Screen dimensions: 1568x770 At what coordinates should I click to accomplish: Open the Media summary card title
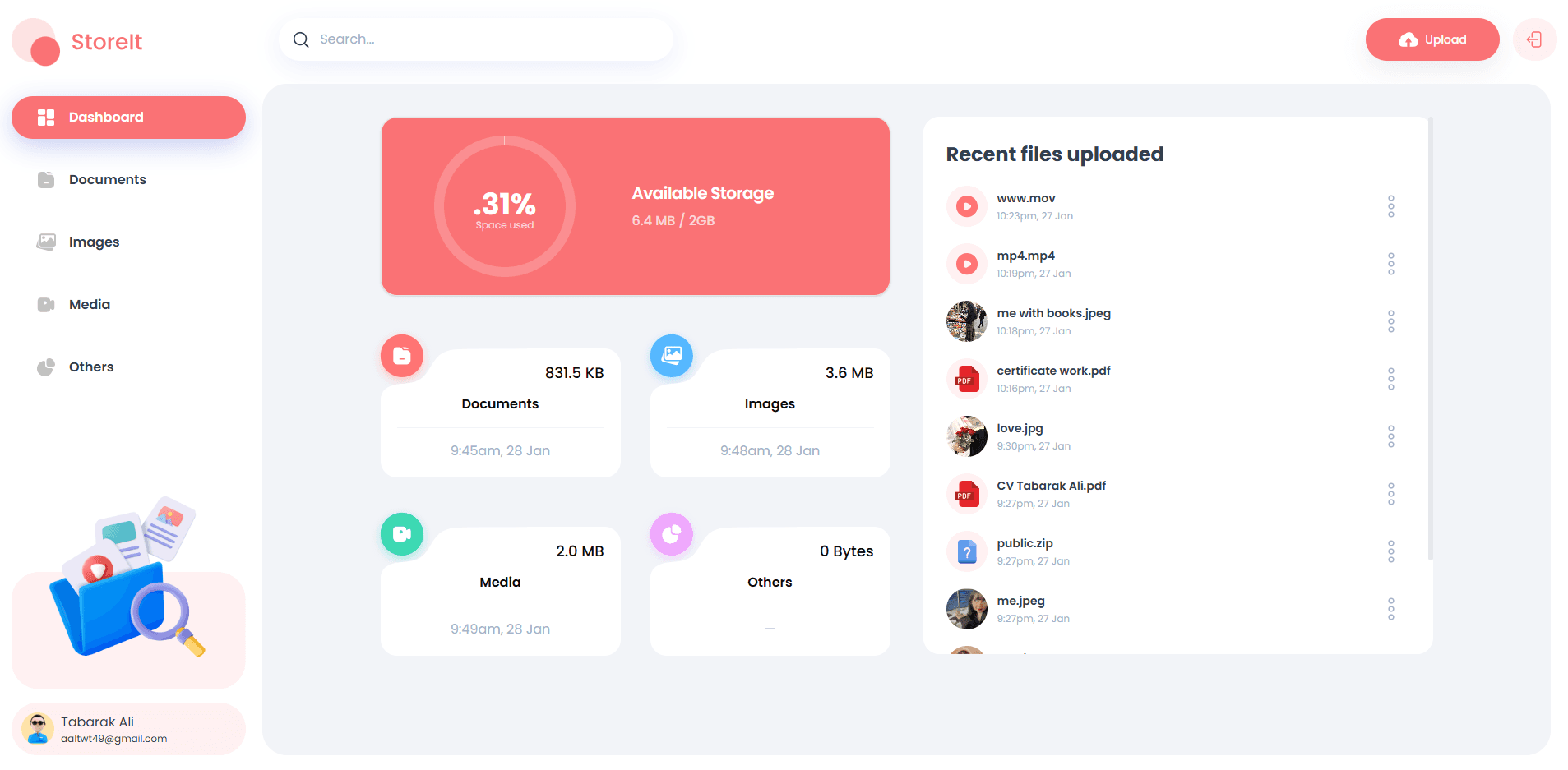point(500,582)
